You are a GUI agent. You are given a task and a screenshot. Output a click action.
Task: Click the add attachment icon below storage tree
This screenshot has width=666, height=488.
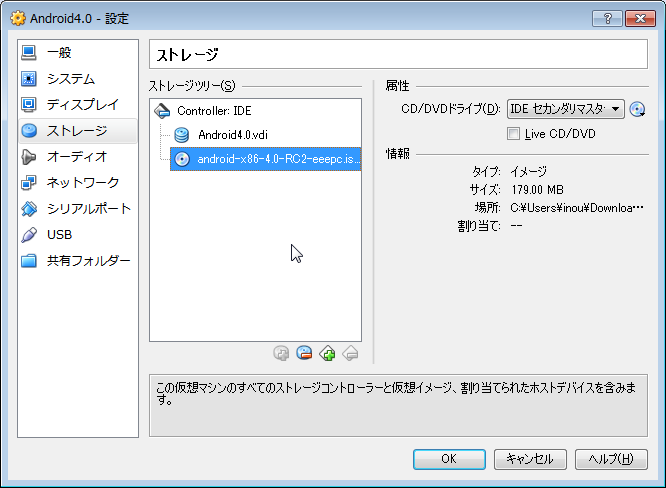pos(281,353)
